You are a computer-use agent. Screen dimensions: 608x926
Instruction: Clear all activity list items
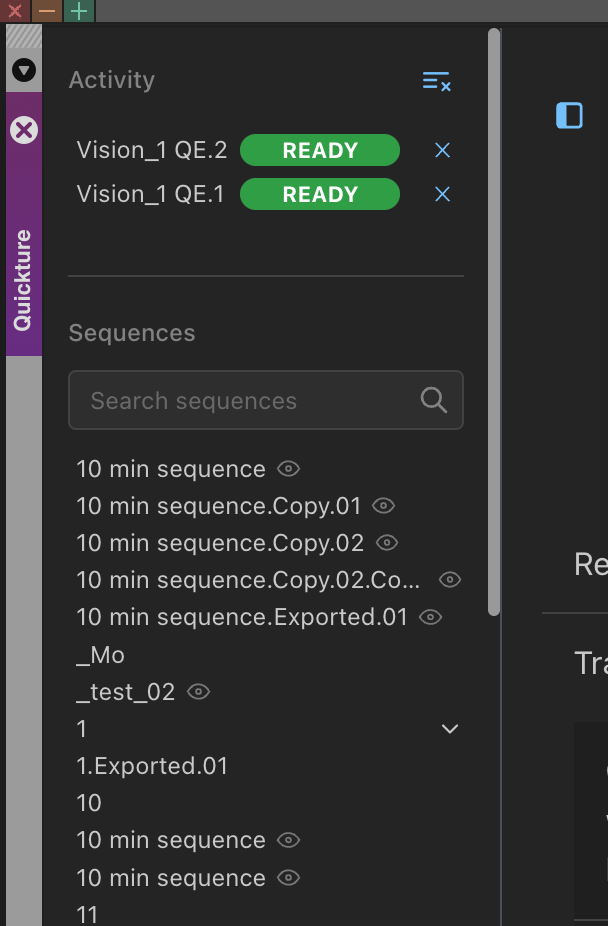[x=437, y=81]
